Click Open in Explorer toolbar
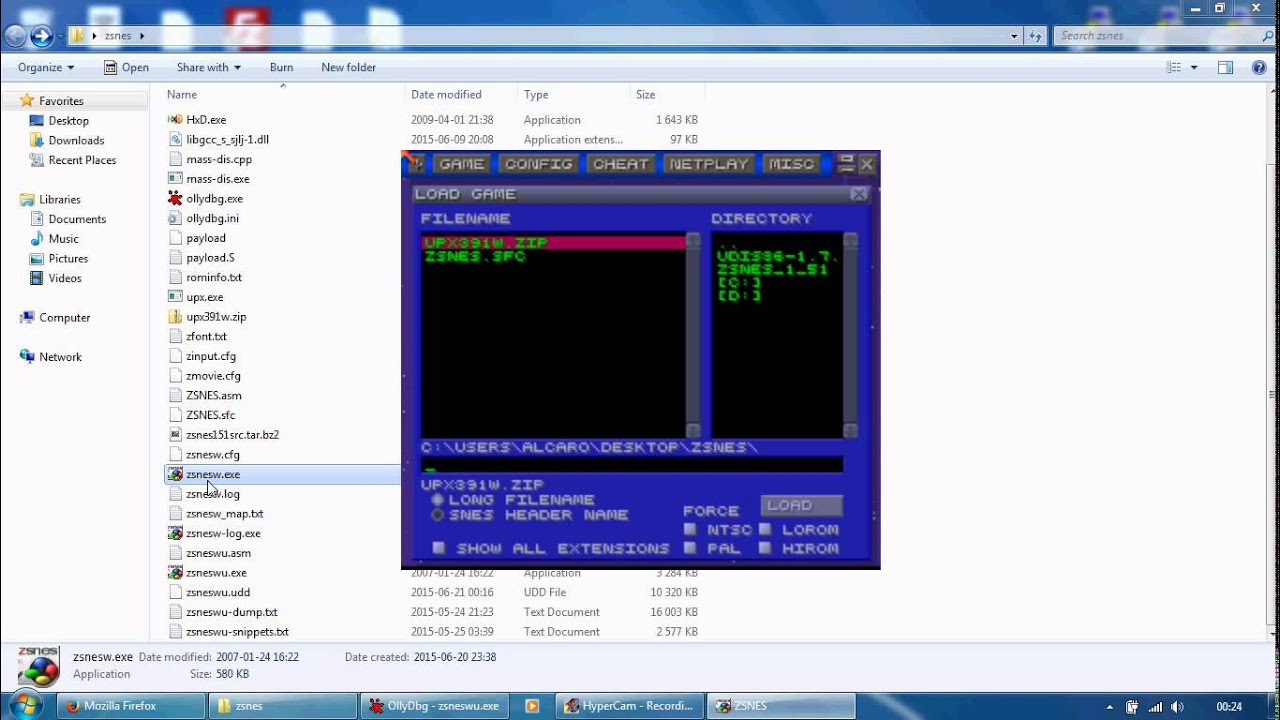The image size is (1280, 720). (126, 67)
